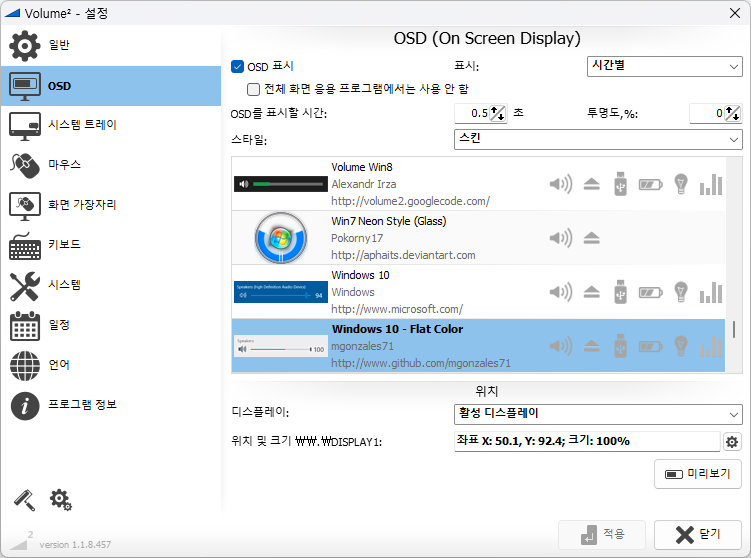Open the 일정 schedule settings section
Screen dimensions: 751x558
click(x=111, y=325)
